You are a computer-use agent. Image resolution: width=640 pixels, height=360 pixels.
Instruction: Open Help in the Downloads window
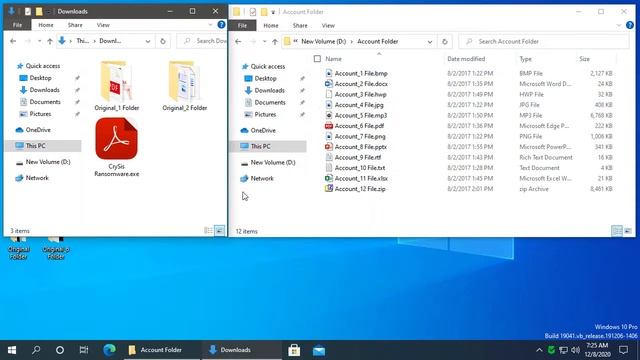(x=221, y=25)
